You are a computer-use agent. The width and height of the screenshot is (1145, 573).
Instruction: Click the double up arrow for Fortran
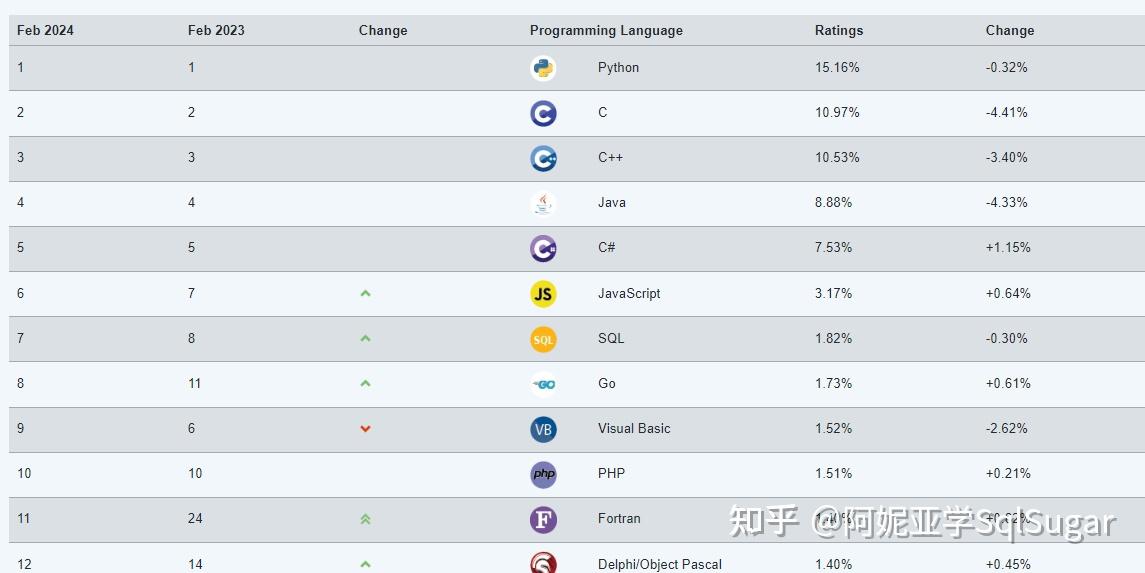point(365,519)
